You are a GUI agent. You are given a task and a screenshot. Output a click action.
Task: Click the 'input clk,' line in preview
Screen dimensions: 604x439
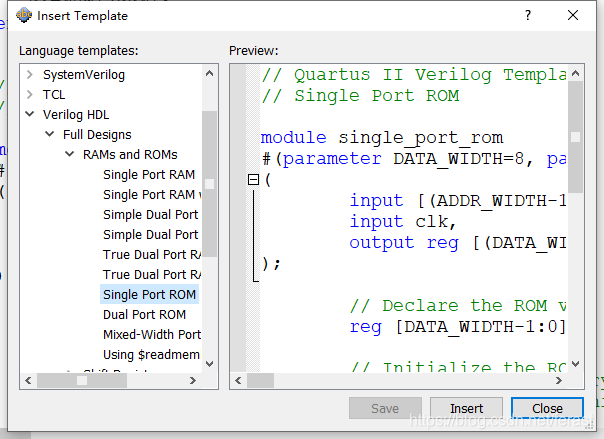(403, 221)
